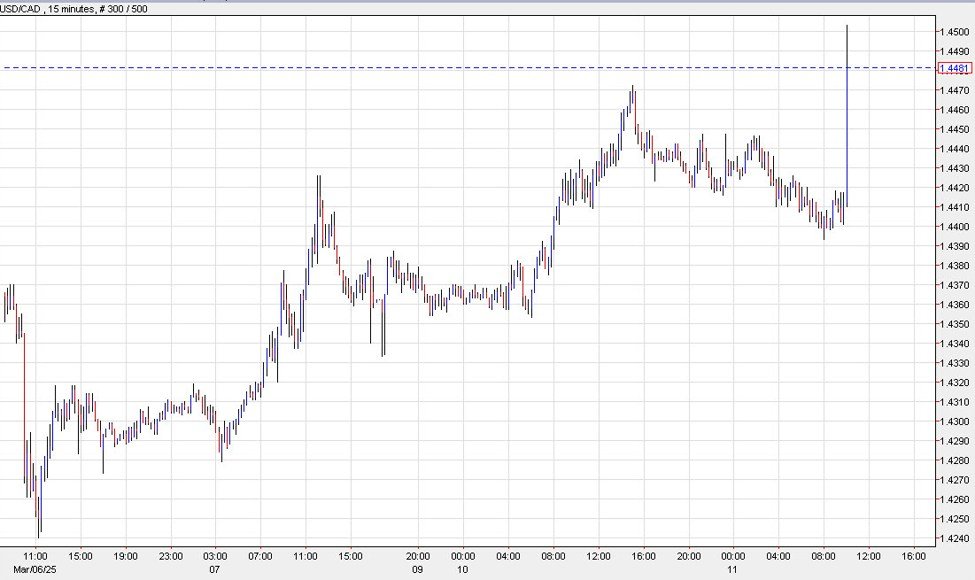Click the 23:00 time axis label
975x580 pixels.
point(171,555)
